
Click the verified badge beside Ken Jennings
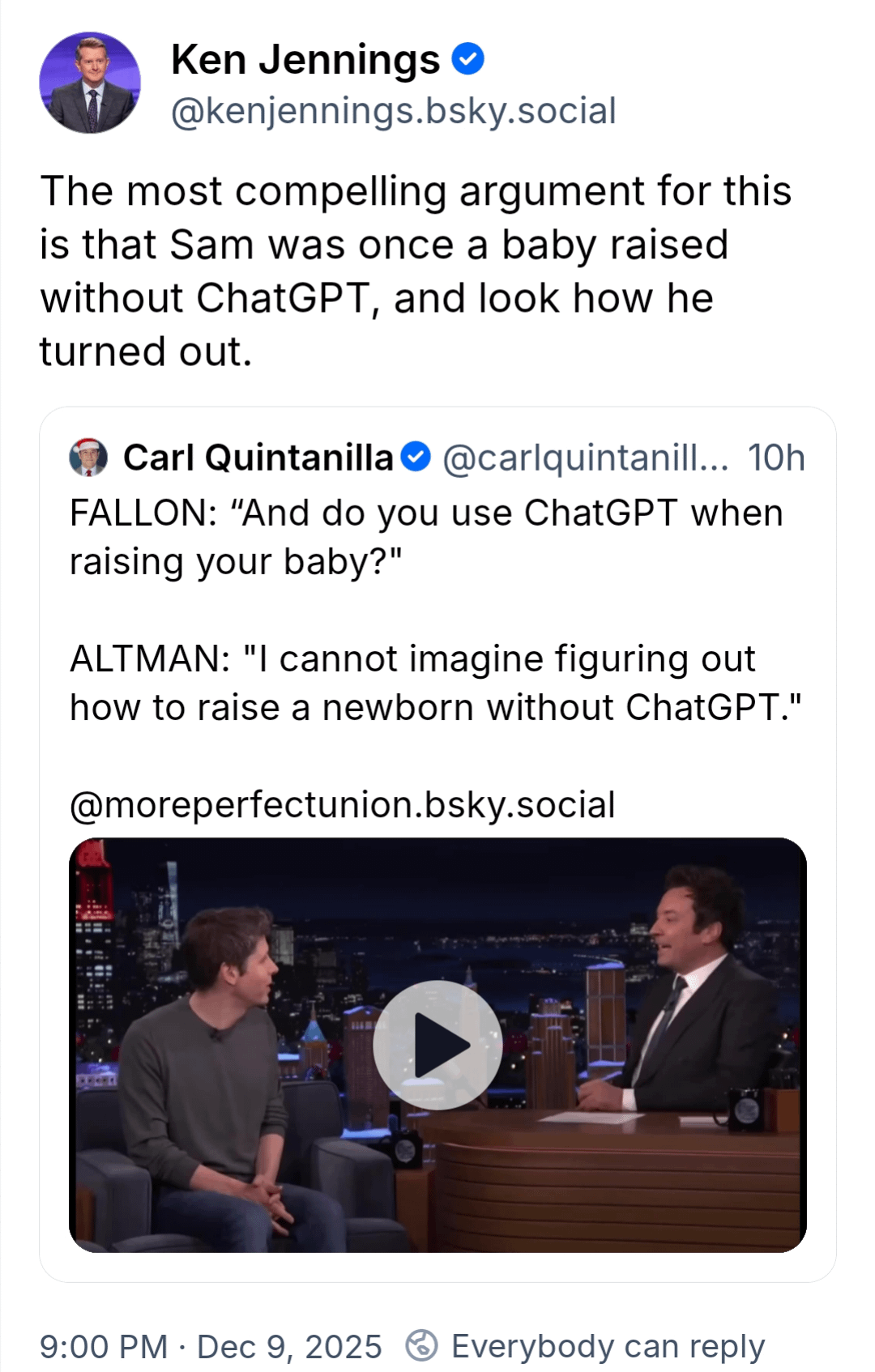point(467,59)
